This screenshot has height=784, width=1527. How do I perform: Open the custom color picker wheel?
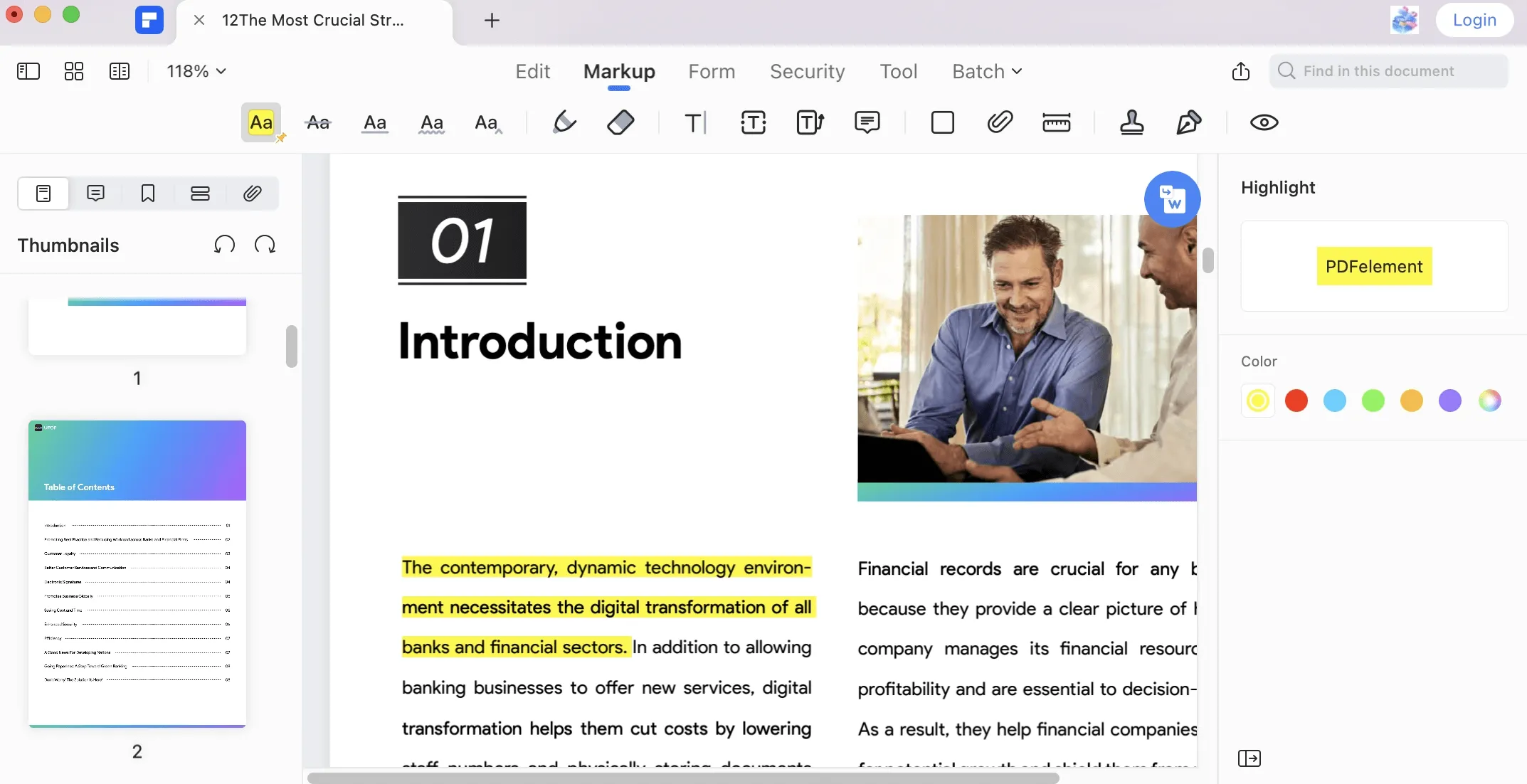[x=1489, y=401]
